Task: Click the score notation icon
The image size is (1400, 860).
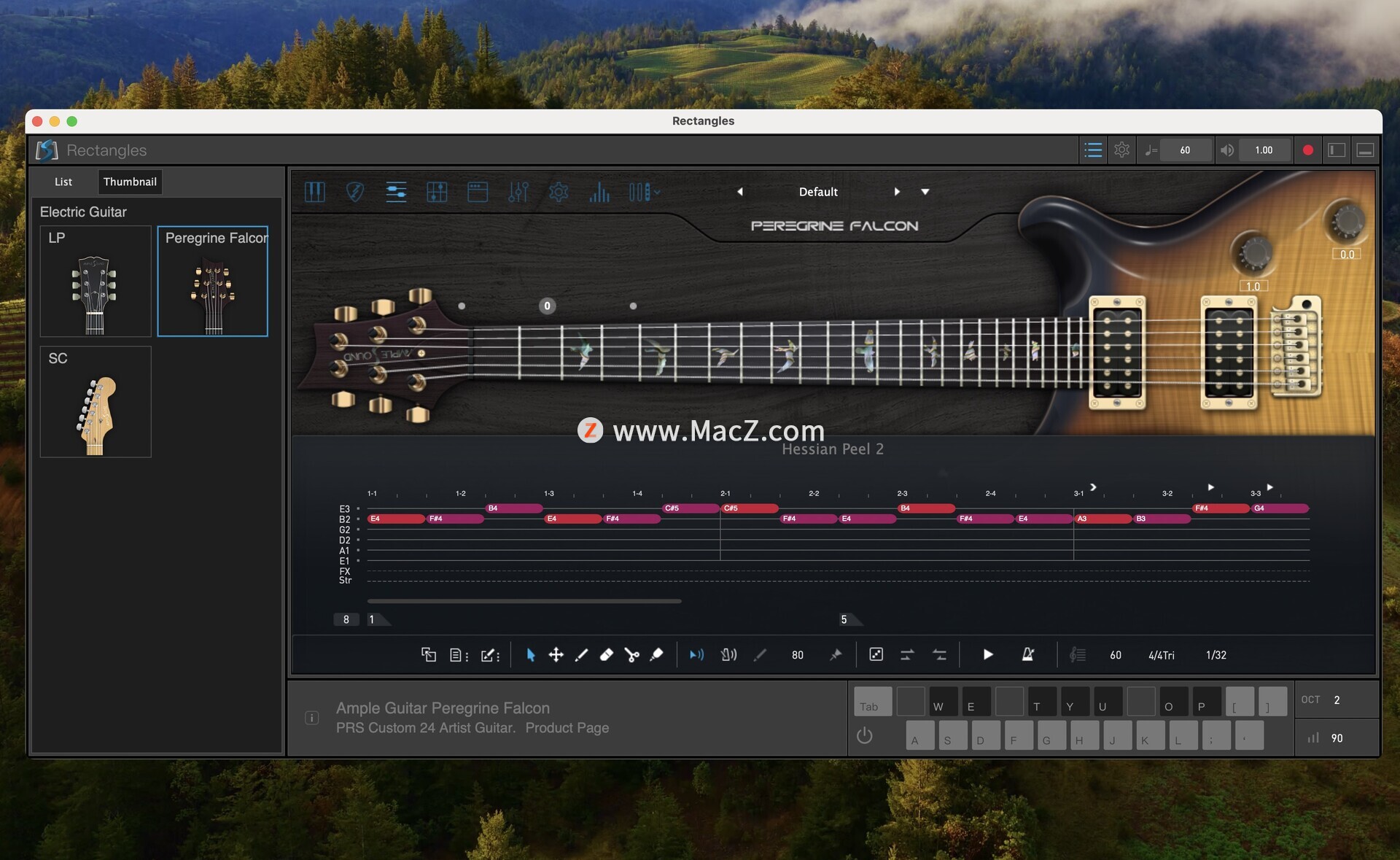Action: pyautogui.click(x=1077, y=655)
